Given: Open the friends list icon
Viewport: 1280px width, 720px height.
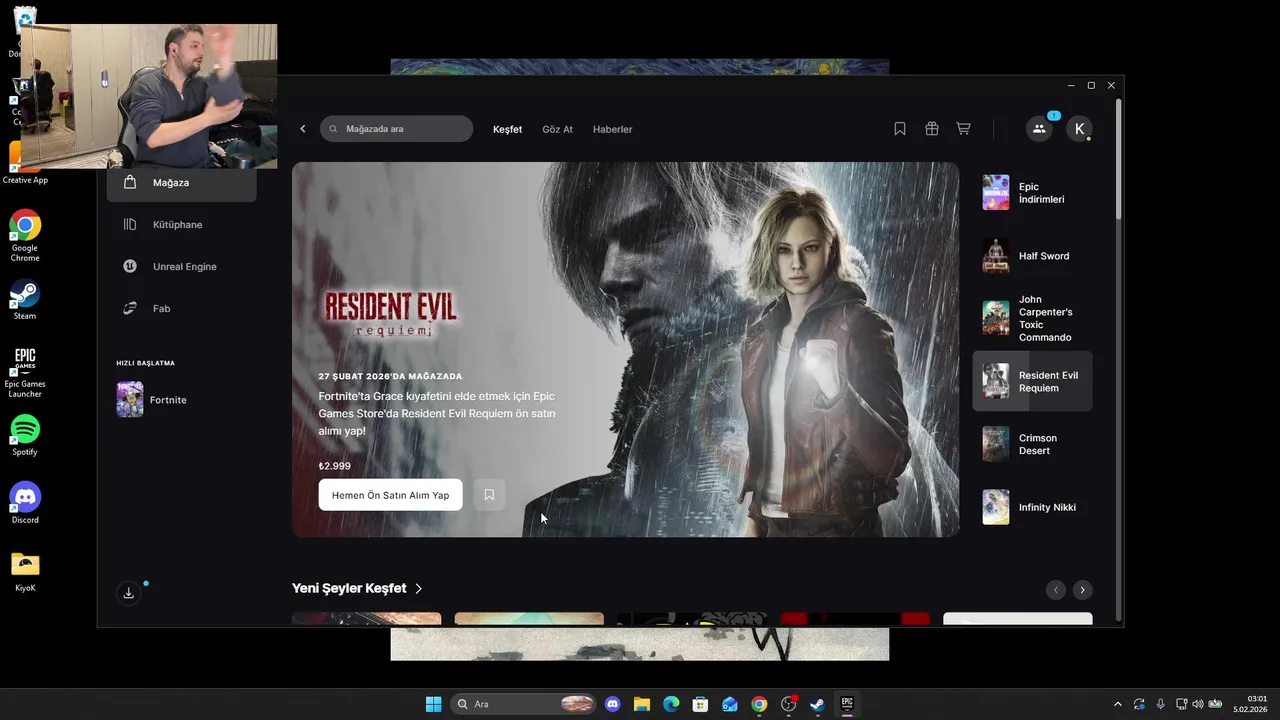Looking at the screenshot, I should [x=1039, y=129].
